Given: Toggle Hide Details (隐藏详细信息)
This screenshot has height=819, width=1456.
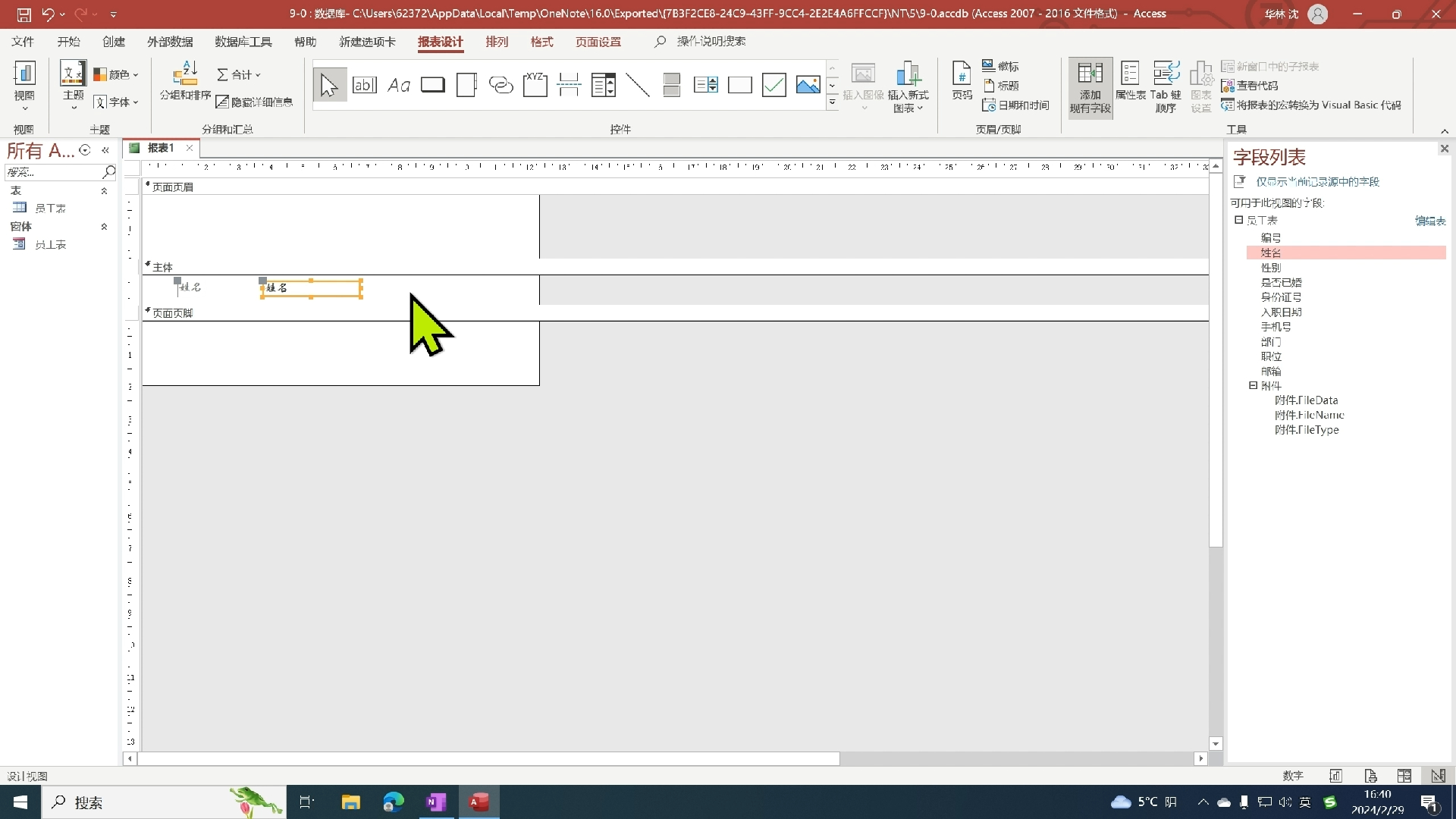Looking at the screenshot, I should [x=254, y=102].
